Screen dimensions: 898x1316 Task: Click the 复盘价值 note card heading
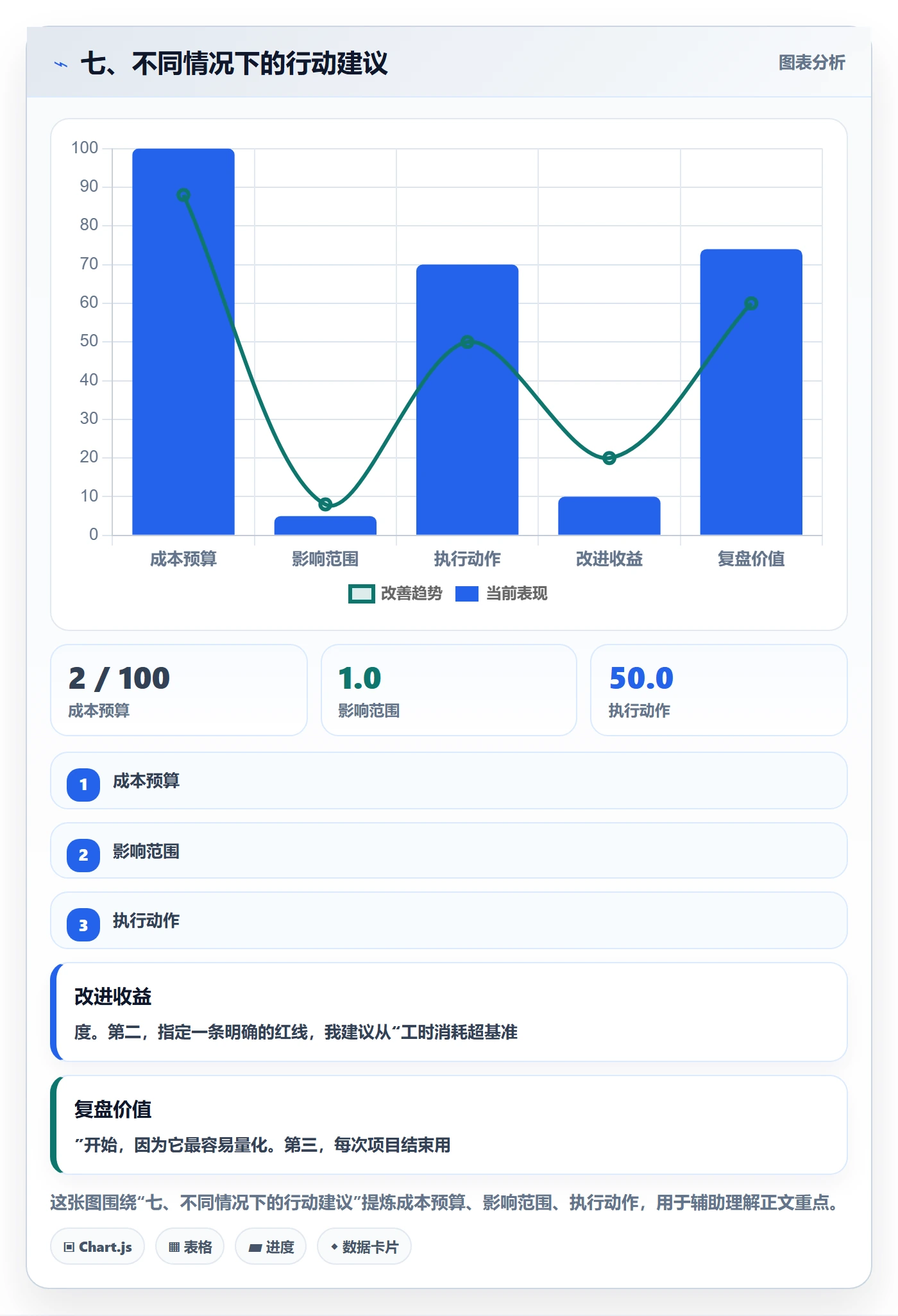(x=113, y=1109)
